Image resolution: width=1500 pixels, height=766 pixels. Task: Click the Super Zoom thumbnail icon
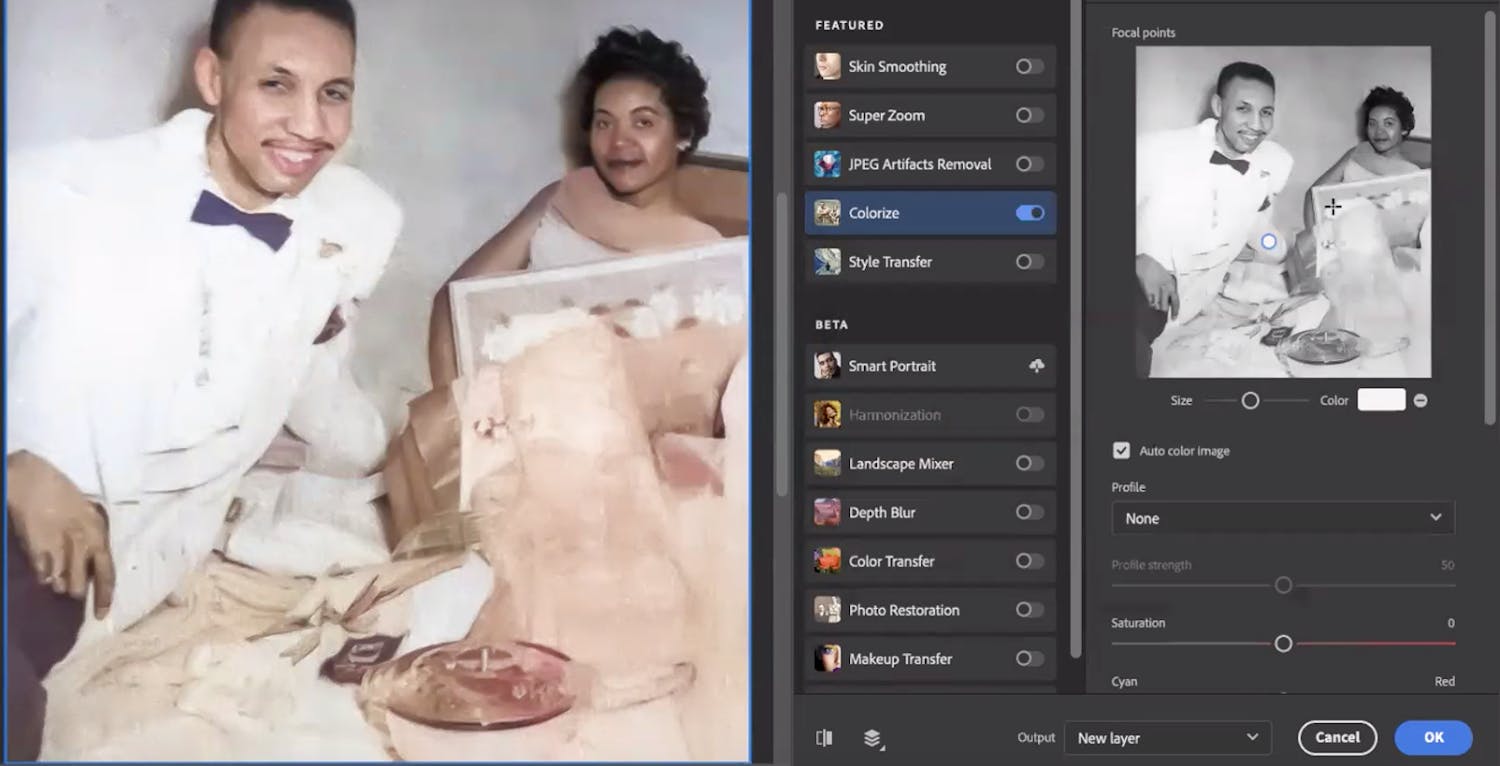(826, 115)
